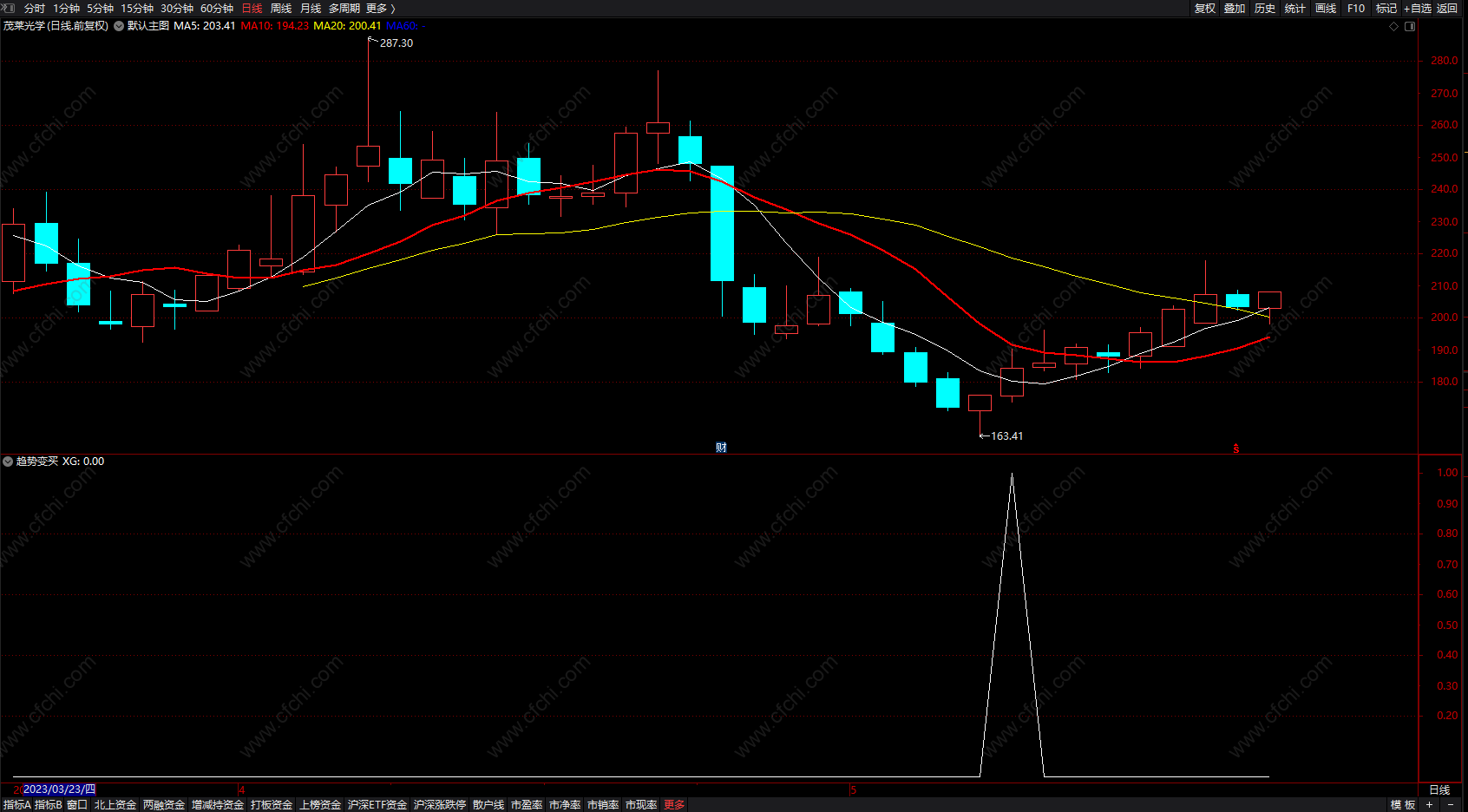Show the 两融资金 indicator
1468x812 pixels.
[164, 805]
